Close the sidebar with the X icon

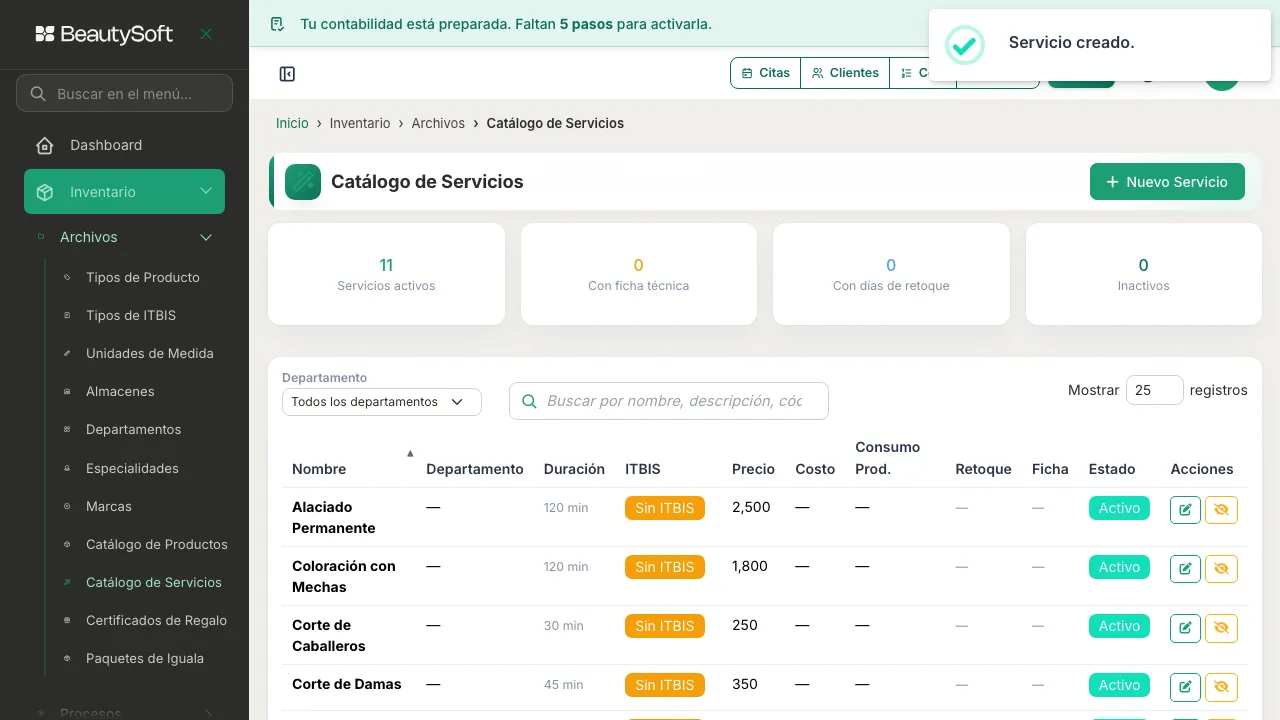point(206,34)
